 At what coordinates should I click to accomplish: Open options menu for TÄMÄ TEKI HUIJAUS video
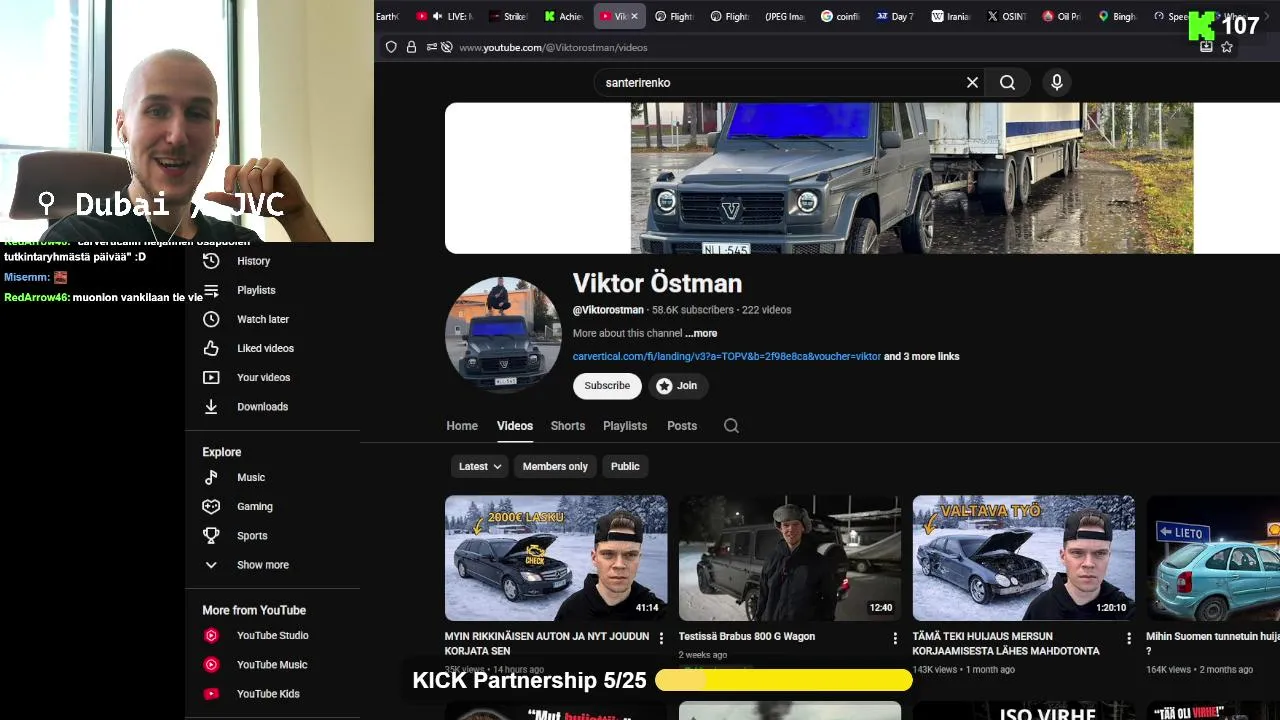(1129, 638)
